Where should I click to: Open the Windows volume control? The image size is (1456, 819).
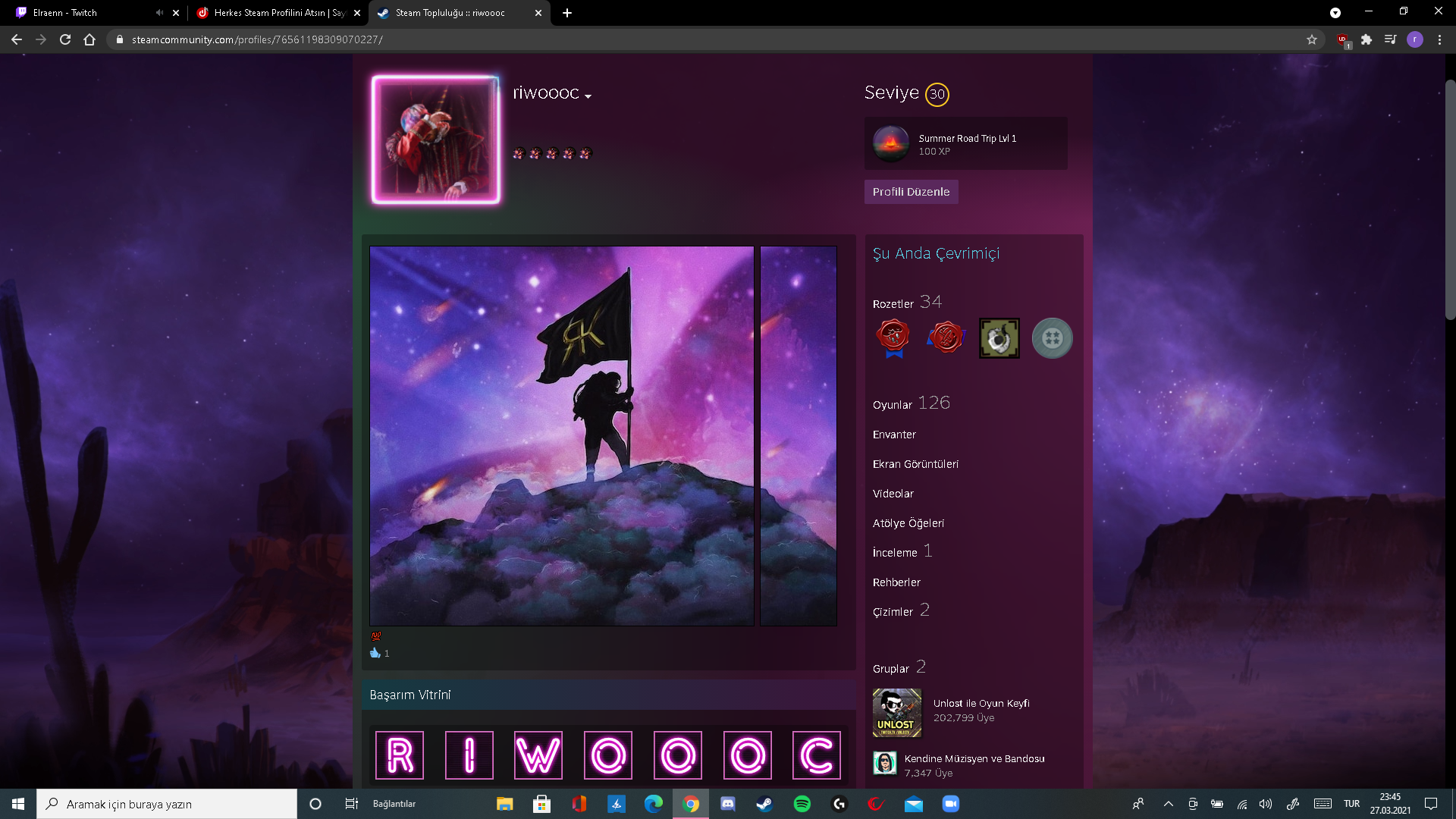[x=1266, y=804]
